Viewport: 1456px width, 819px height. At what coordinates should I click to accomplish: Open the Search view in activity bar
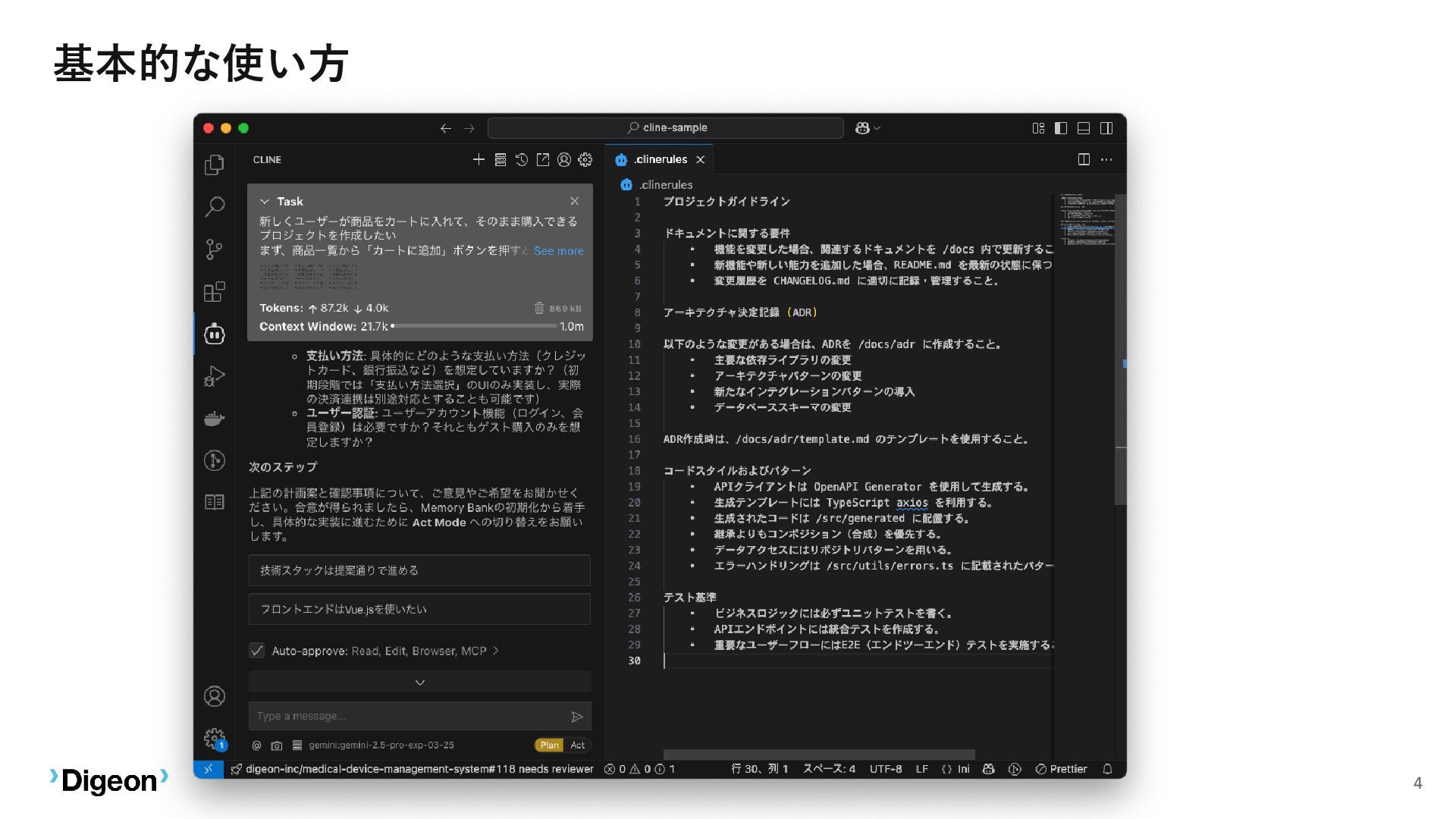pyautogui.click(x=215, y=206)
